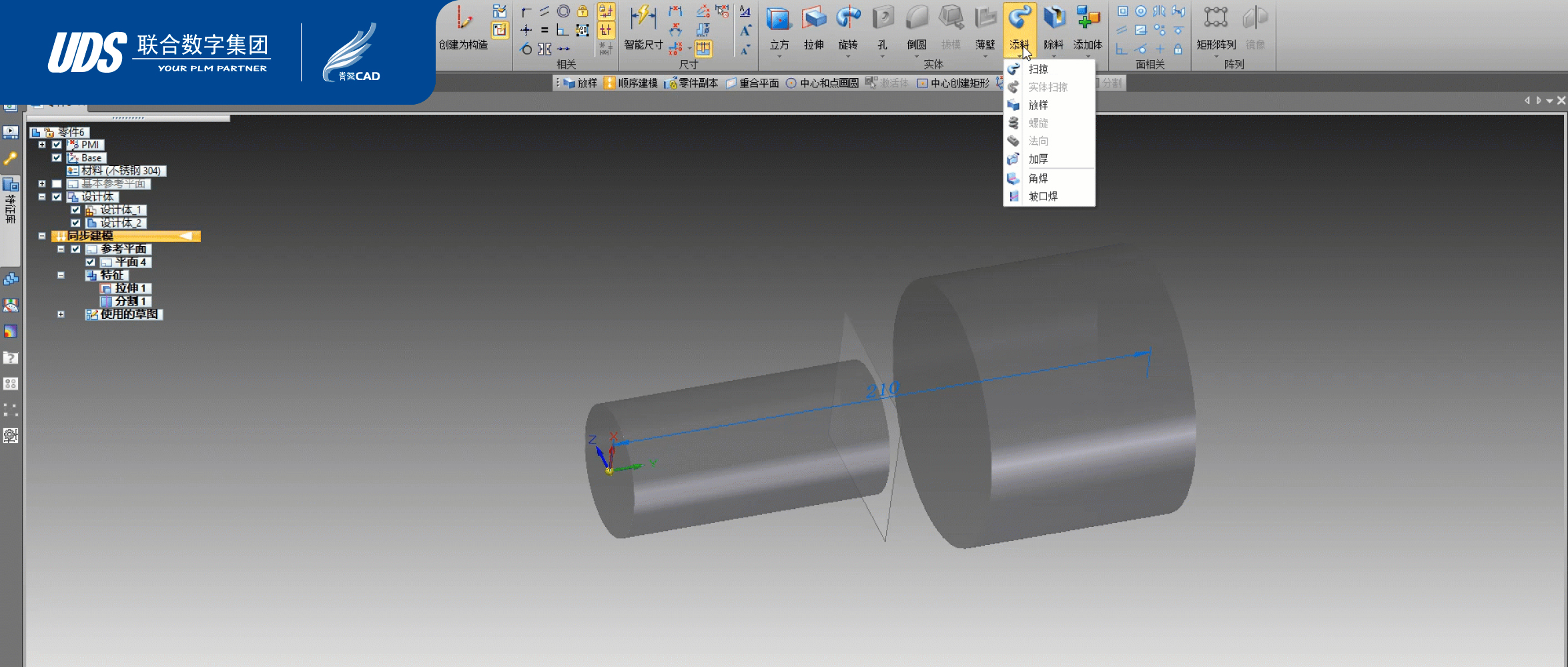The width and height of the screenshot is (1568, 667).
Task: Choose 加厚 from the 添料 menu
Action: pos(1049,159)
